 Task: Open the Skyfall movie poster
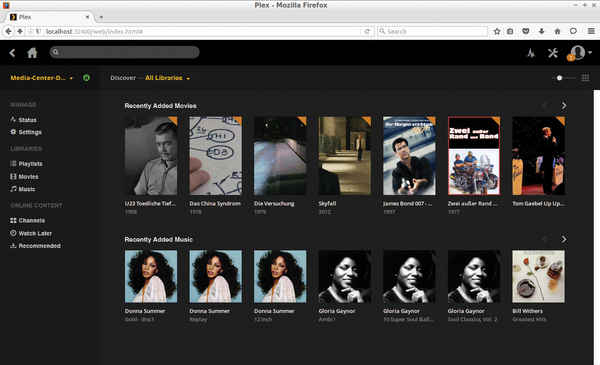tap(345, 156)
